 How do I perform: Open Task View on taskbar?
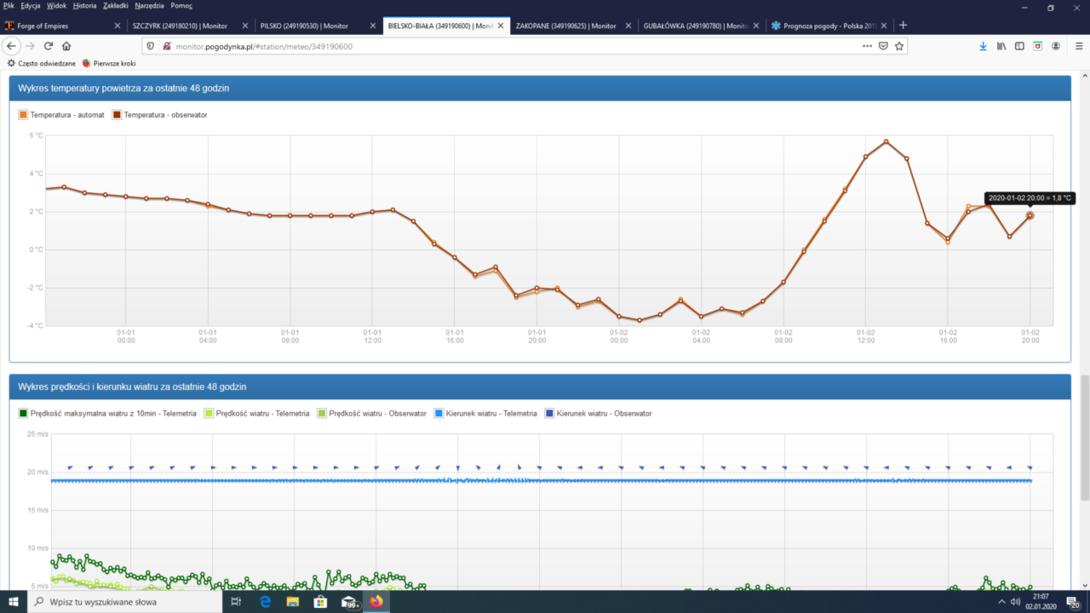click(236, 602)
